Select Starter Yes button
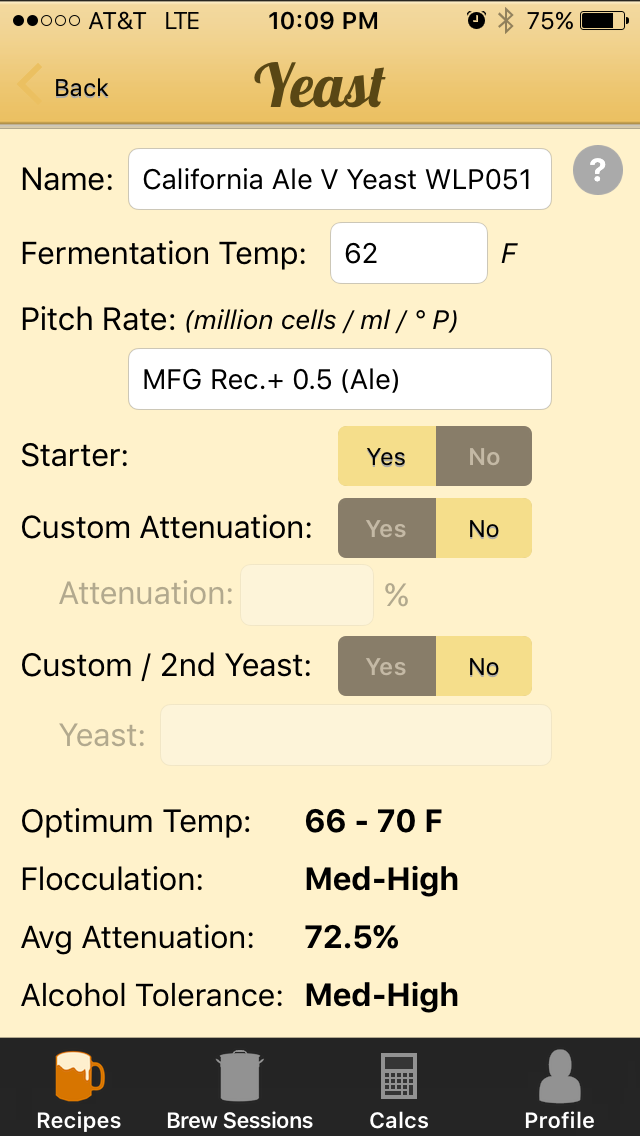The image size is (640, 1136). pos(387,456)
